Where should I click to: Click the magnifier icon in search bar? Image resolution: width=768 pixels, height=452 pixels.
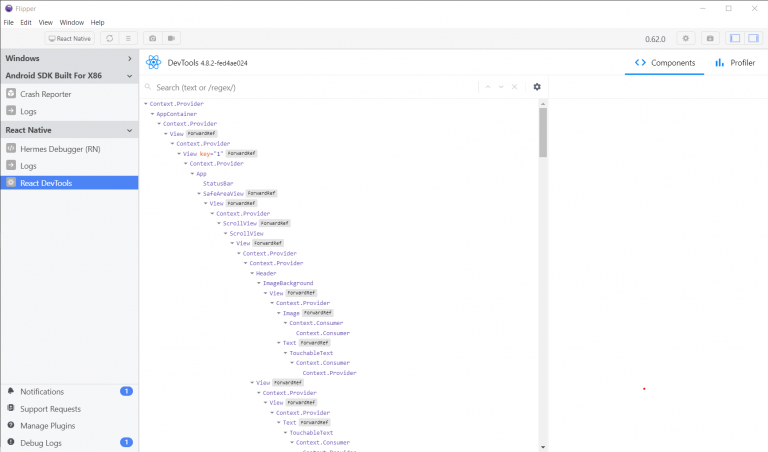tap(148, 87)
